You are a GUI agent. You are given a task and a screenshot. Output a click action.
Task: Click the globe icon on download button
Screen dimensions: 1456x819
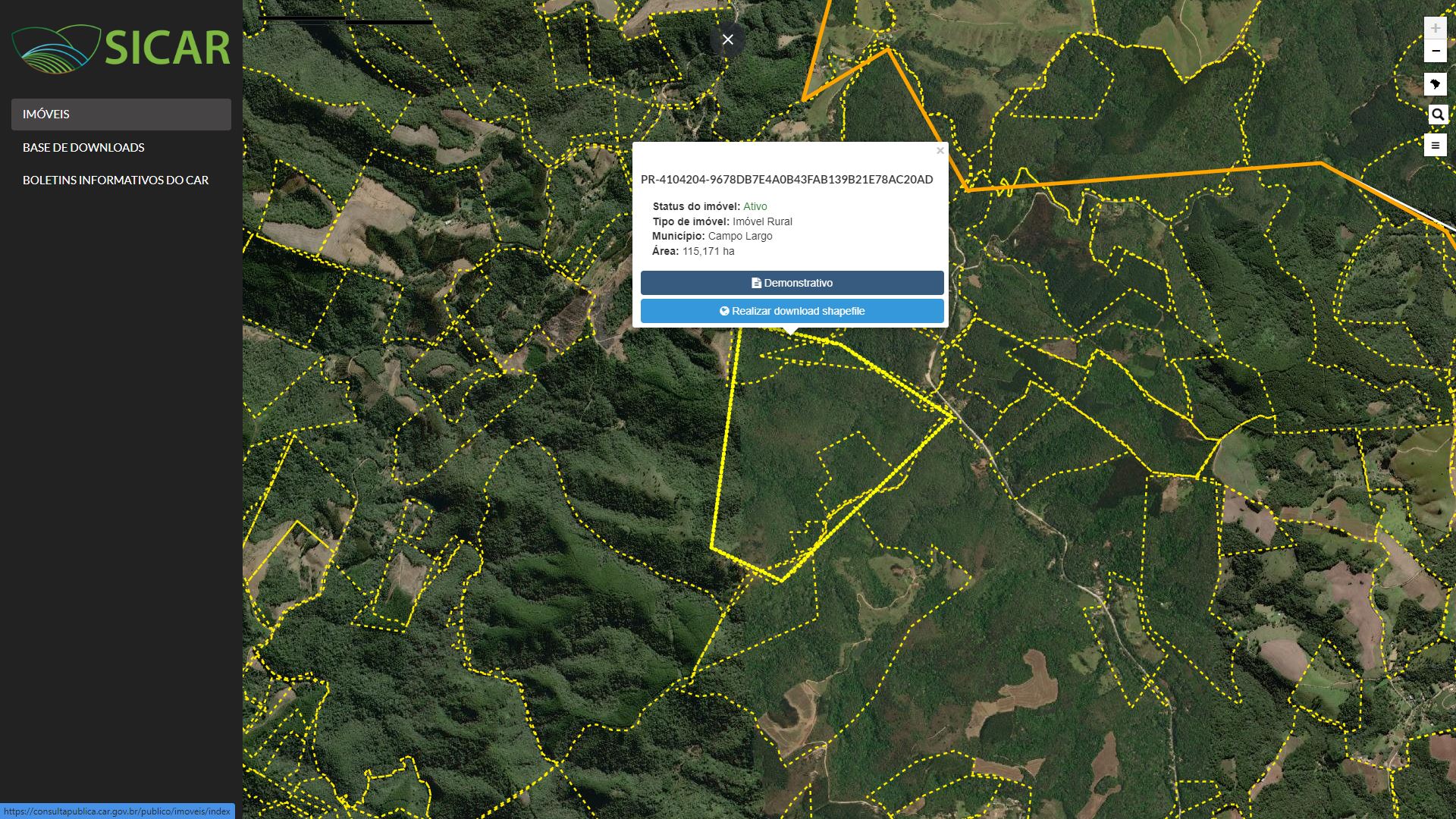(724, 311)
